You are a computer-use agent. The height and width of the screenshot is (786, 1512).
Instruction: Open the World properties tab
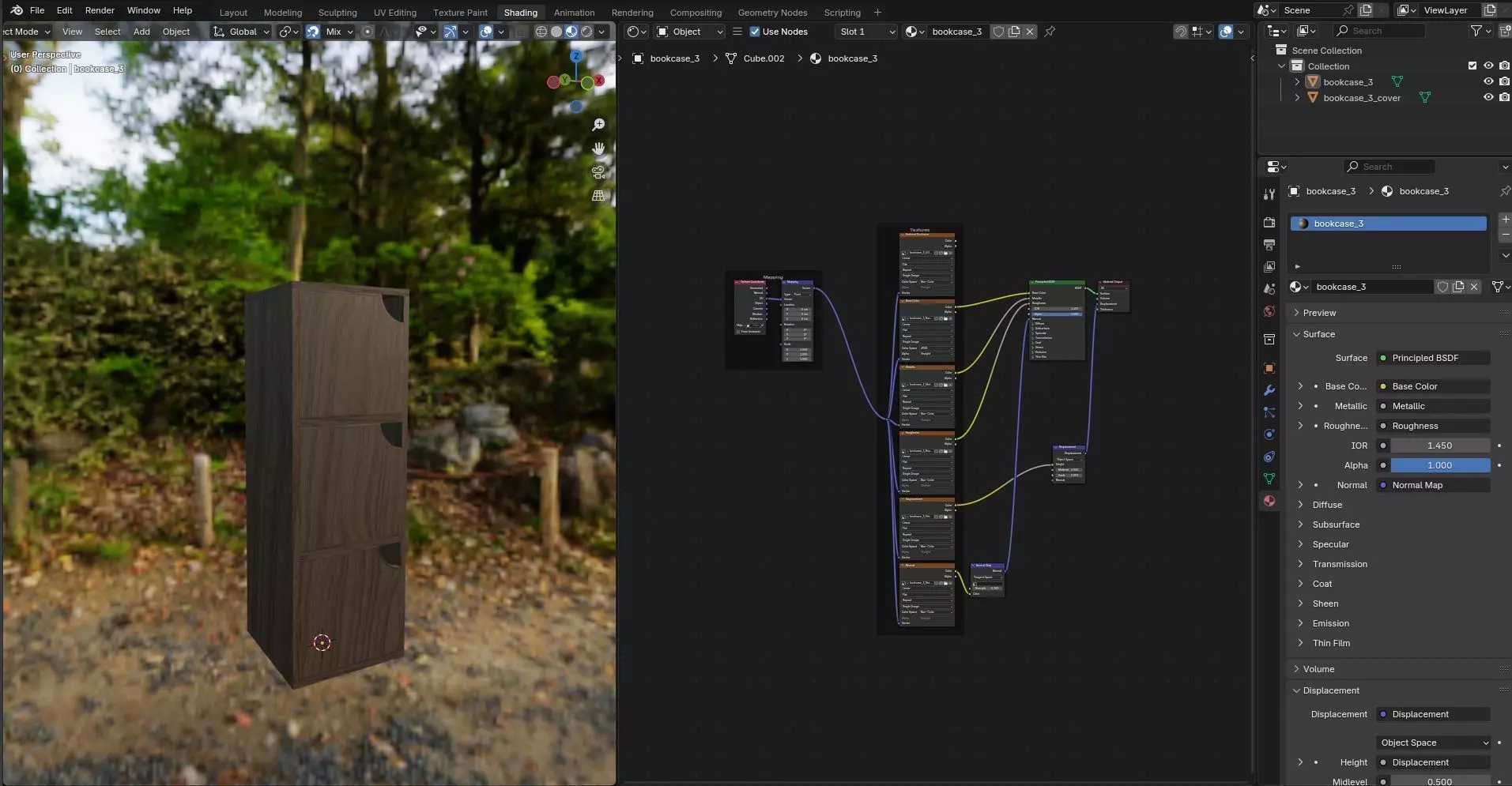point(1269,311)
